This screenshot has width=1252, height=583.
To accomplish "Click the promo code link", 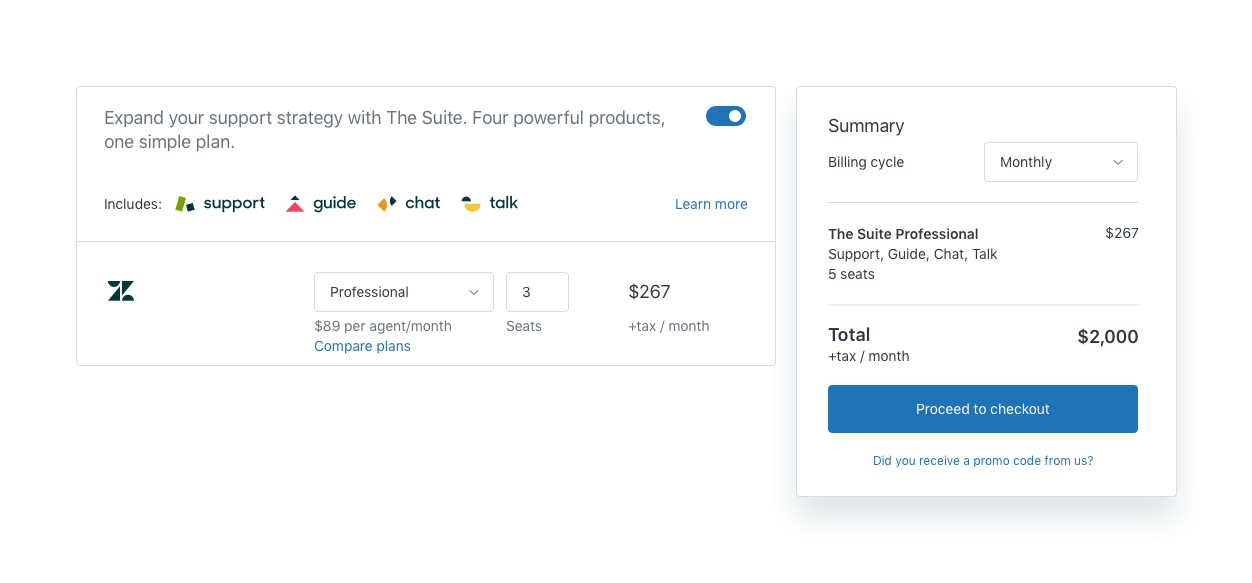I will 982,460.
